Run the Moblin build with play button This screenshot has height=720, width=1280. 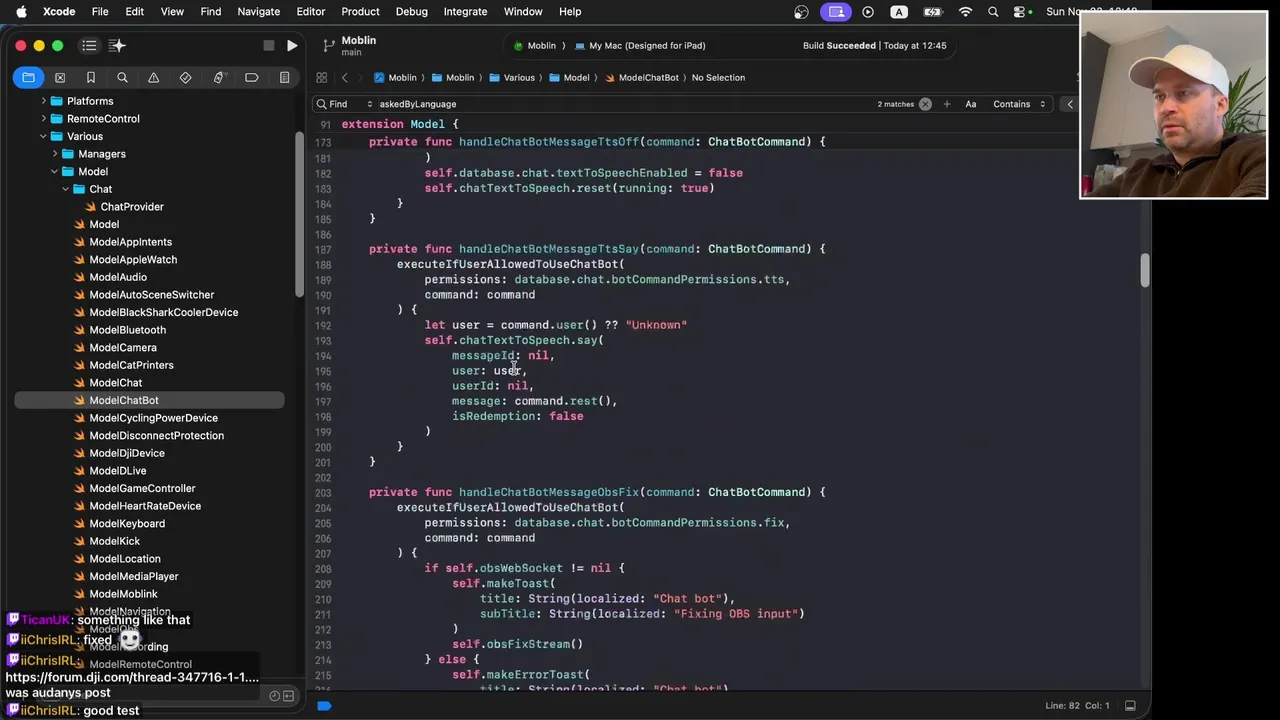(x=291, y=45)
